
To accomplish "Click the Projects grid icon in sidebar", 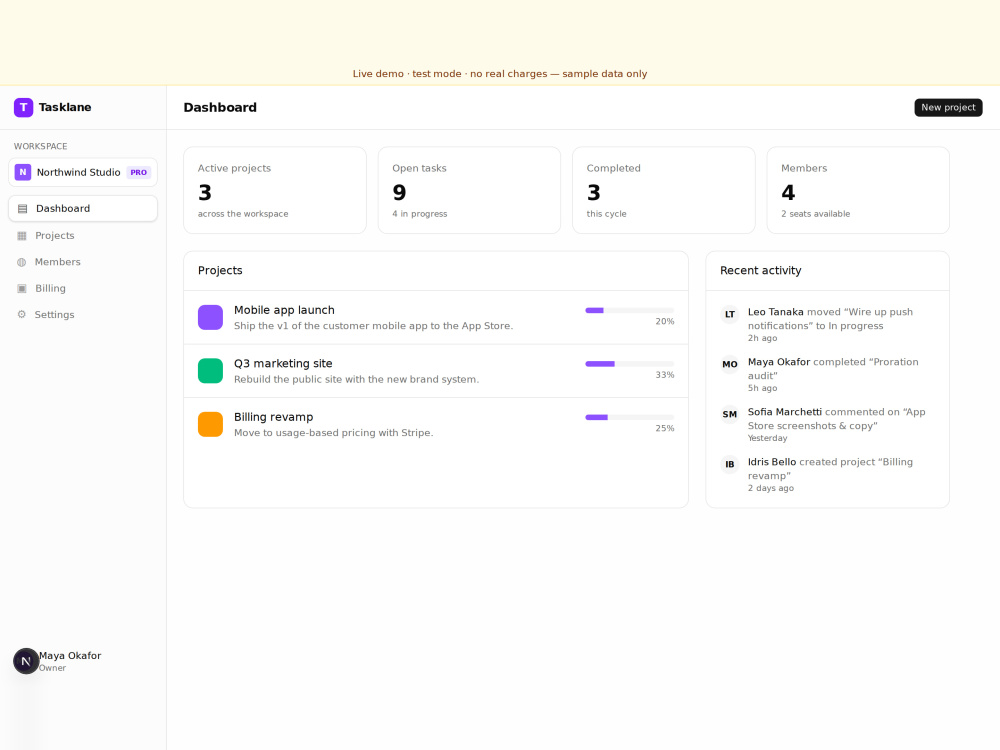I will coord(22,235).
